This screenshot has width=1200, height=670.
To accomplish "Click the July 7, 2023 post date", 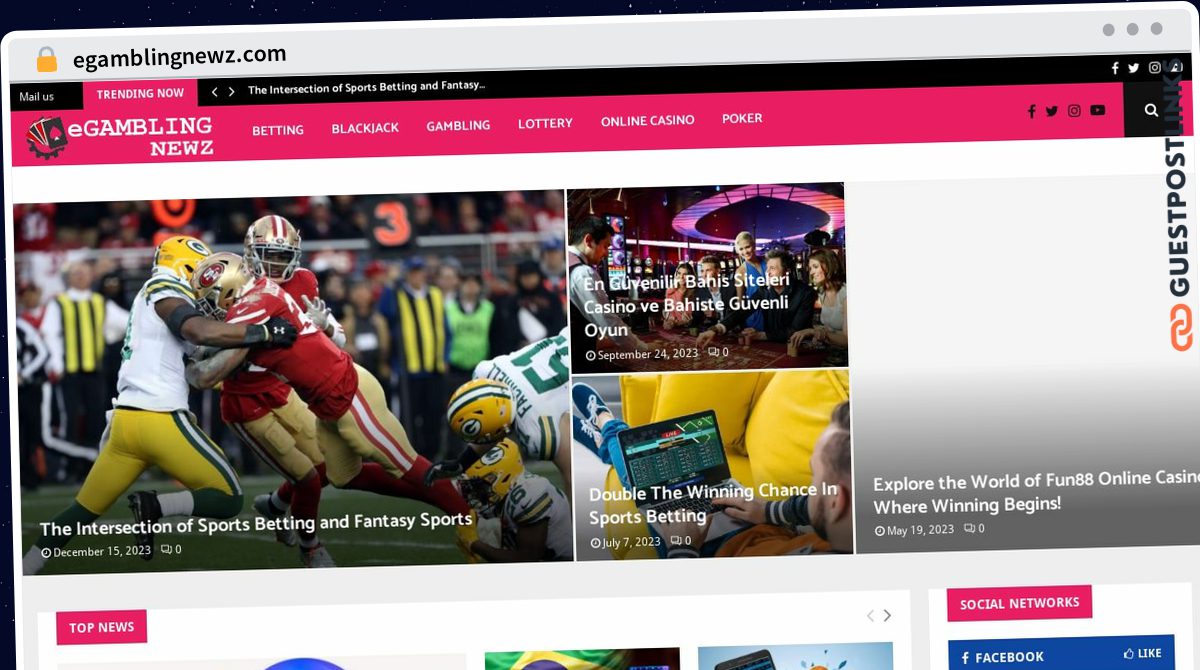I will (625, 542).
